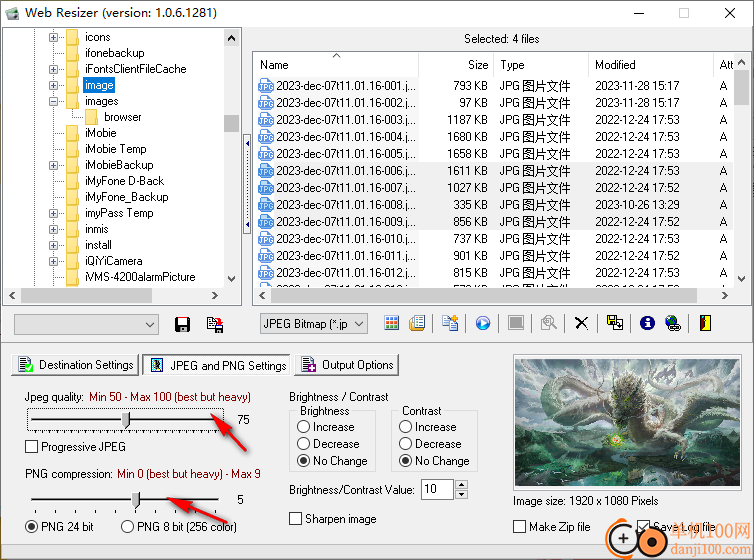This screenshot has width=754, height=560.
Task: Click the yellow save windows layout icon
Action: [615, 323]
